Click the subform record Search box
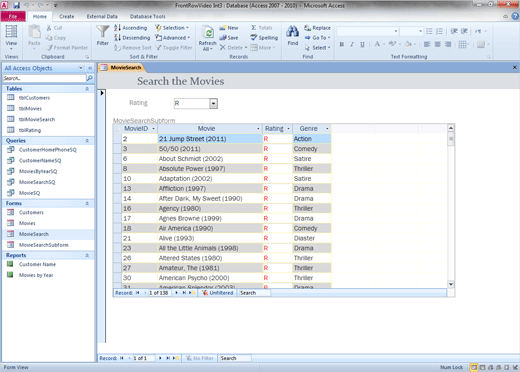The image size is (520, 372). (x=255, y=293)
